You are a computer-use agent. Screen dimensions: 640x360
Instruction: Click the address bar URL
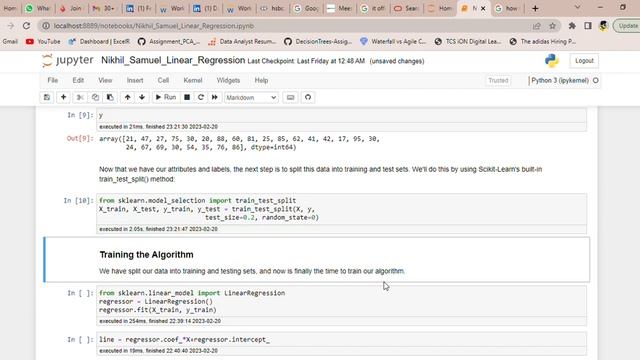154,26
